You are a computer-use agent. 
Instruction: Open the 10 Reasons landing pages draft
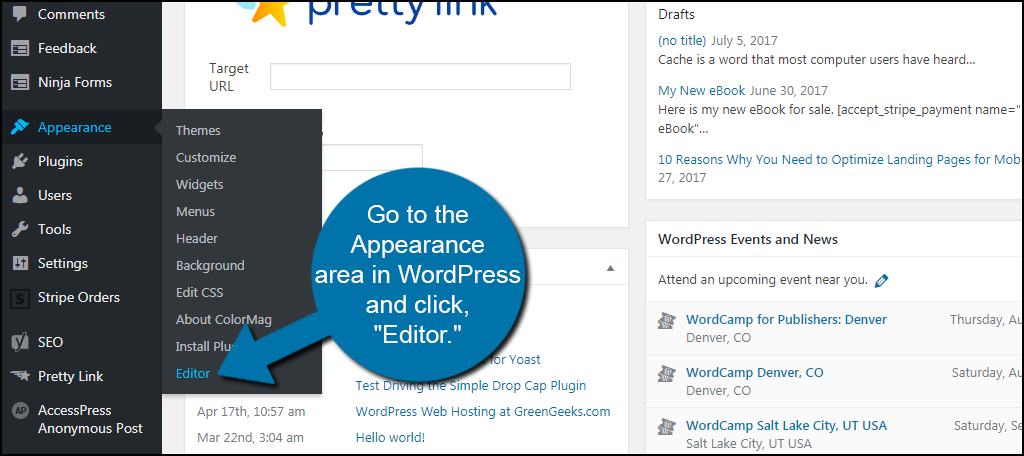(839, 159)
